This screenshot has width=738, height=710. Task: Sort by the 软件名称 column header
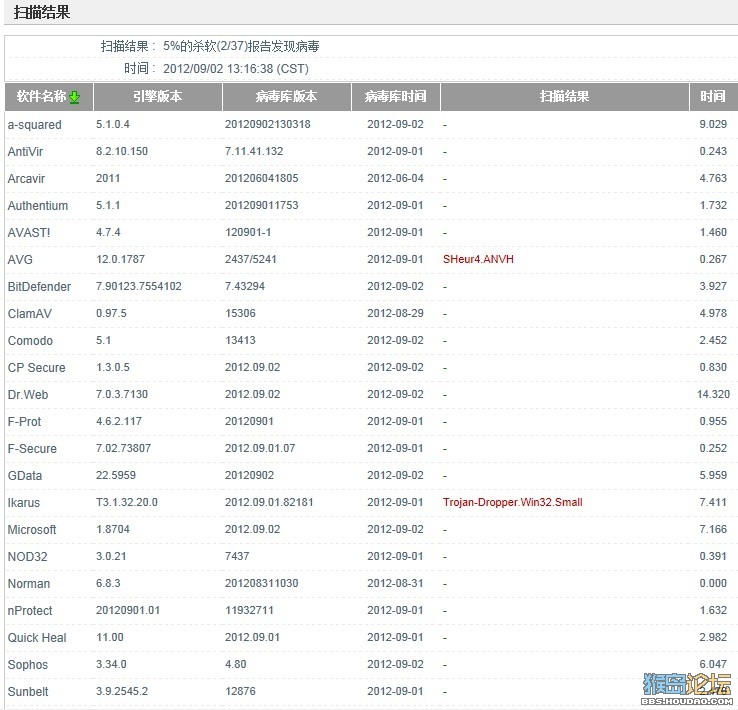(x=49, y=97)
